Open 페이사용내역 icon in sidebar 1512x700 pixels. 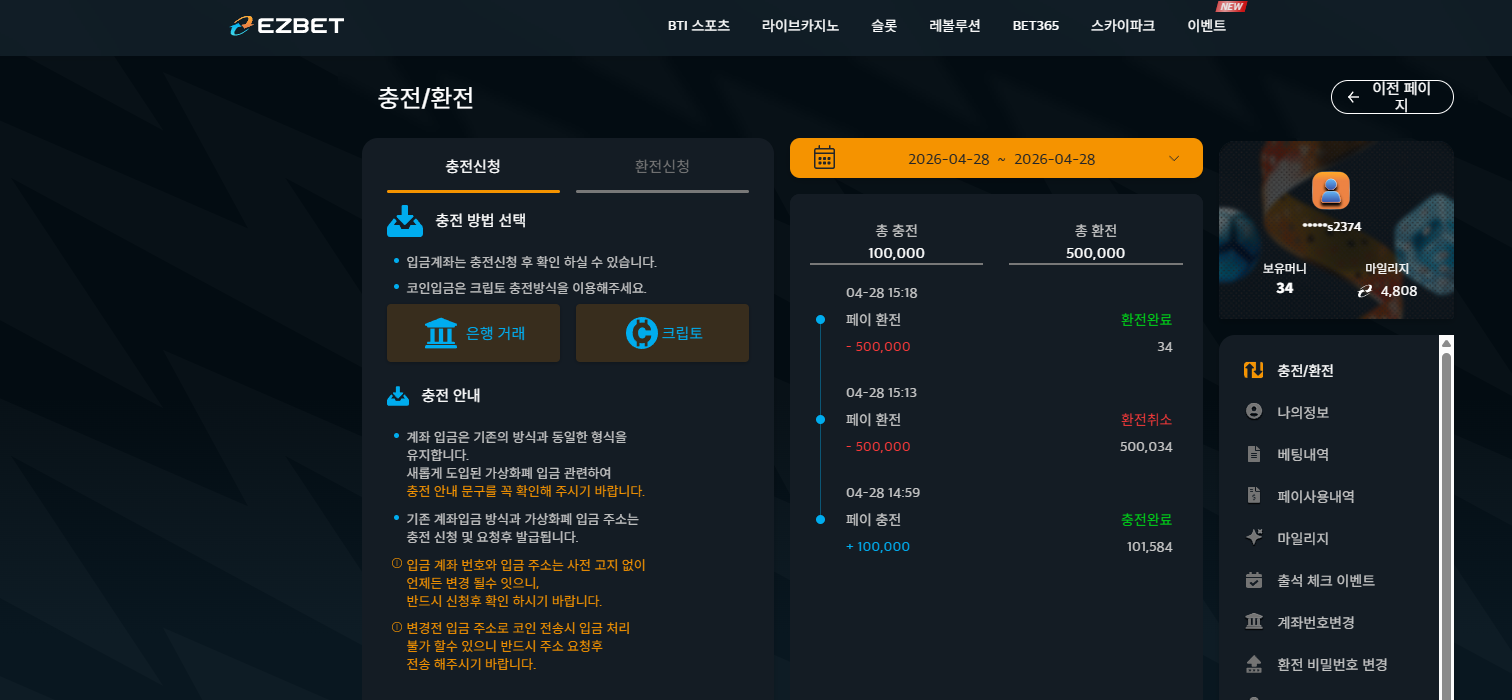coord(1254,495)
